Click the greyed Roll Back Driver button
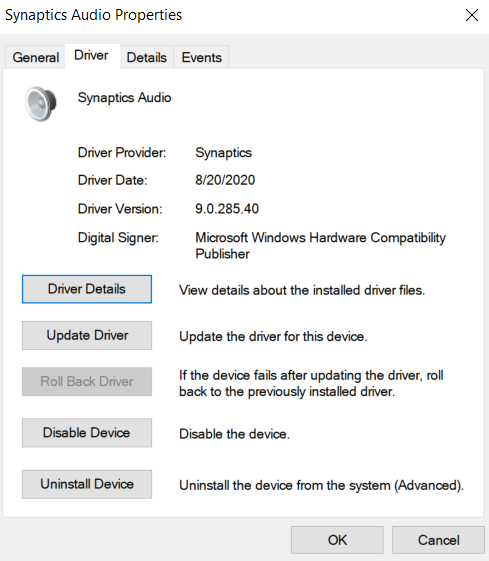Viewport: 489px width, 561px height. 87,381
